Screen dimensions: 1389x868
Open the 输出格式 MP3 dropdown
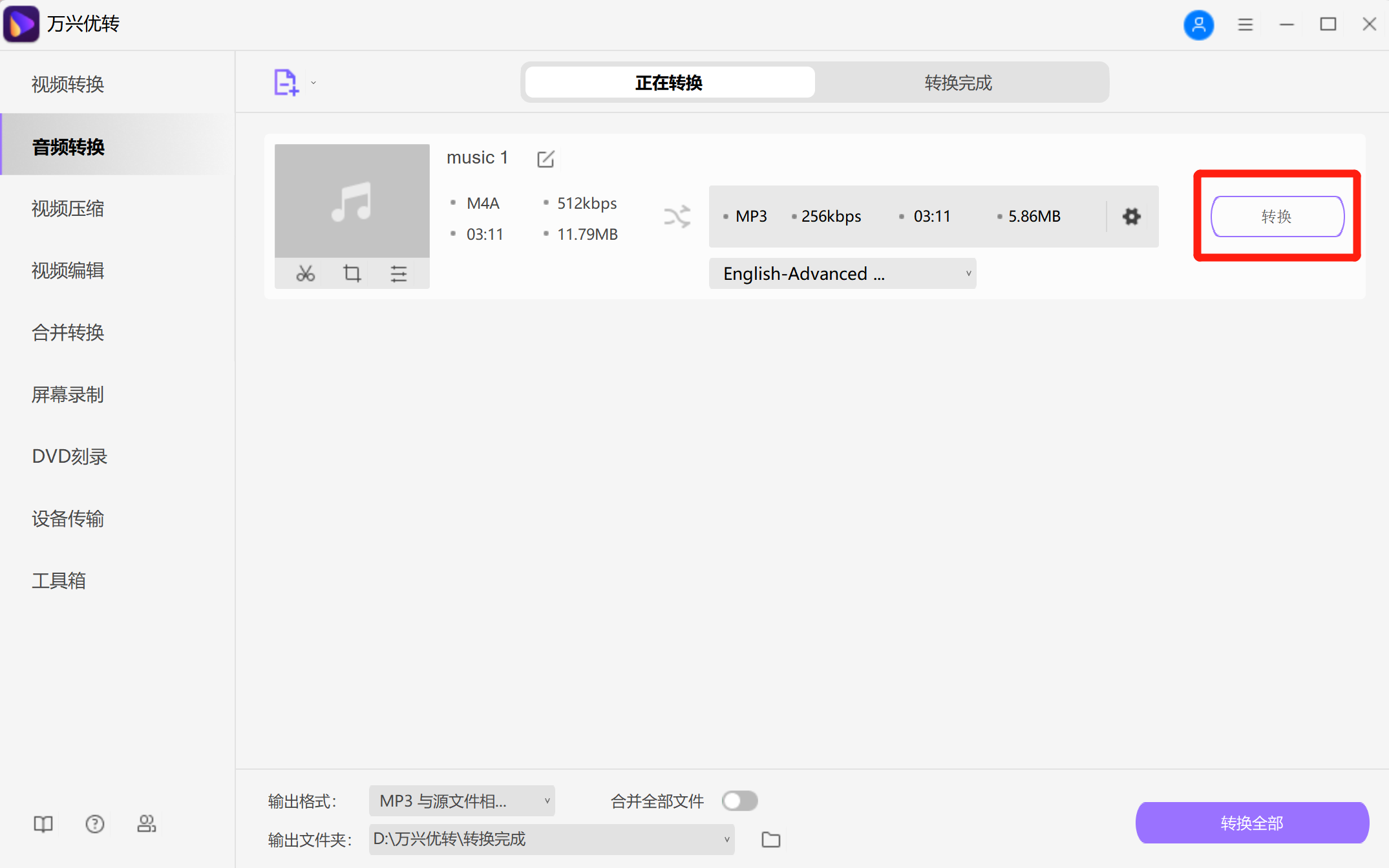coord(461,801)
